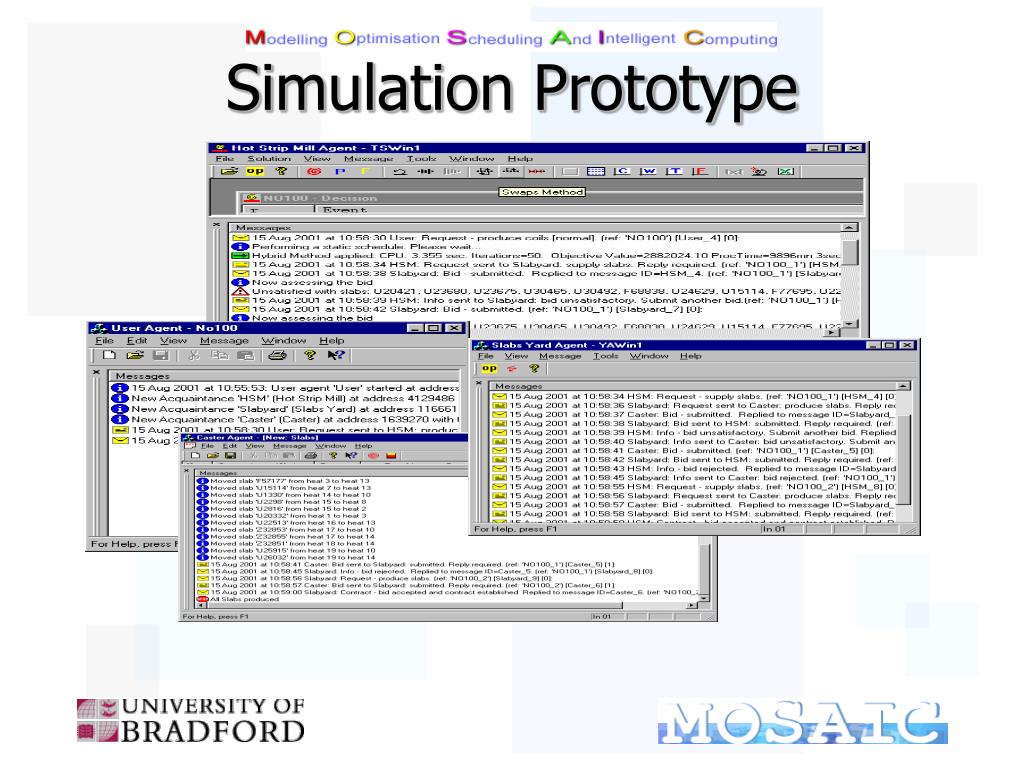Click Print icon in Caster Agent toolbar
1024x768 pixels.
pyautogui.click(x=311, y=455)
